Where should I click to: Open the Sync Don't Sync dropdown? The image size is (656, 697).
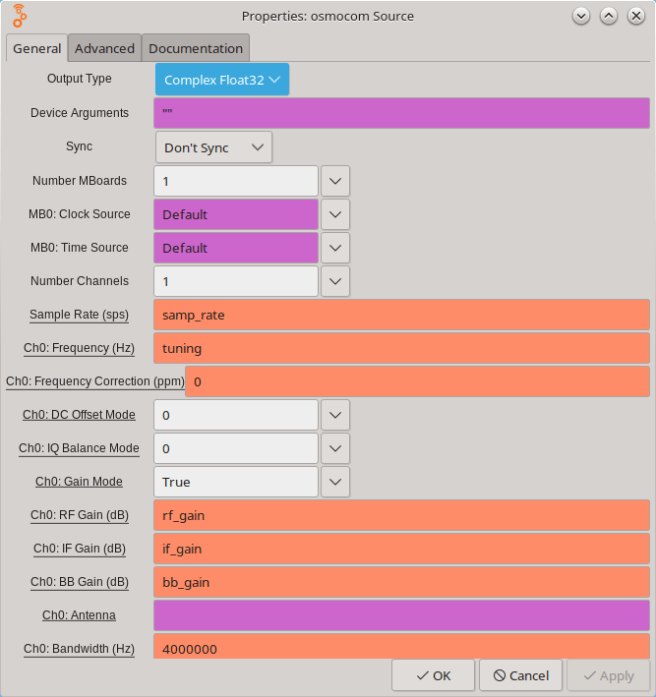(x=213, y=147)
